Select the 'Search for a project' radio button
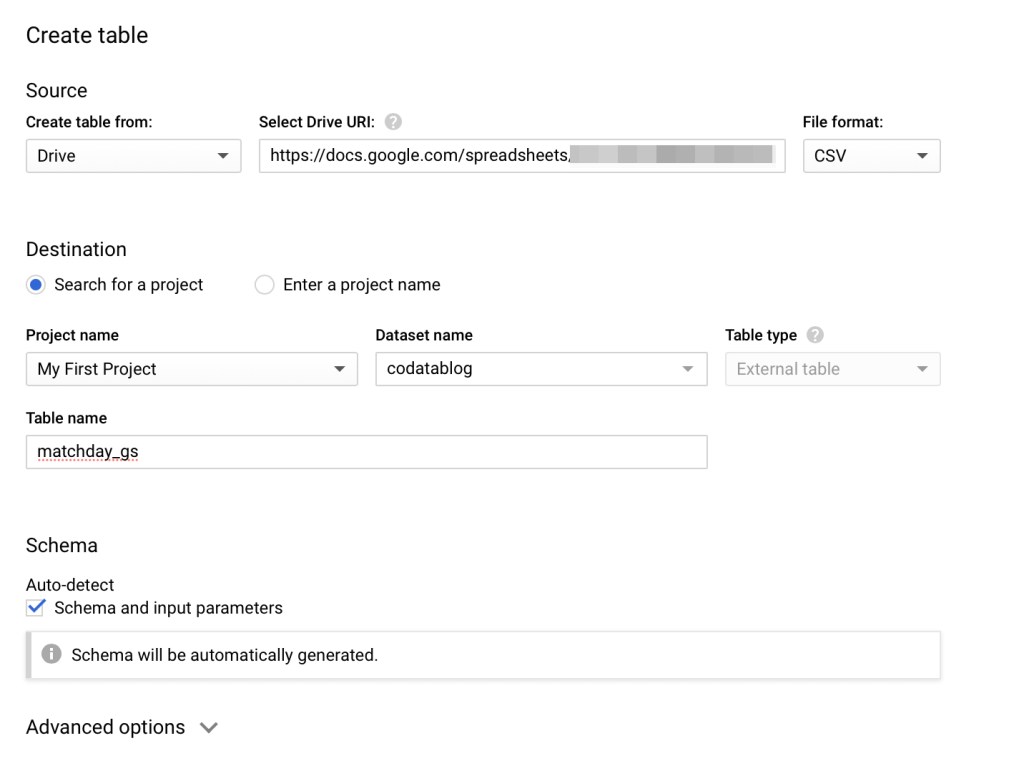This screenshot has width=1024, height=781. [36, 285]
